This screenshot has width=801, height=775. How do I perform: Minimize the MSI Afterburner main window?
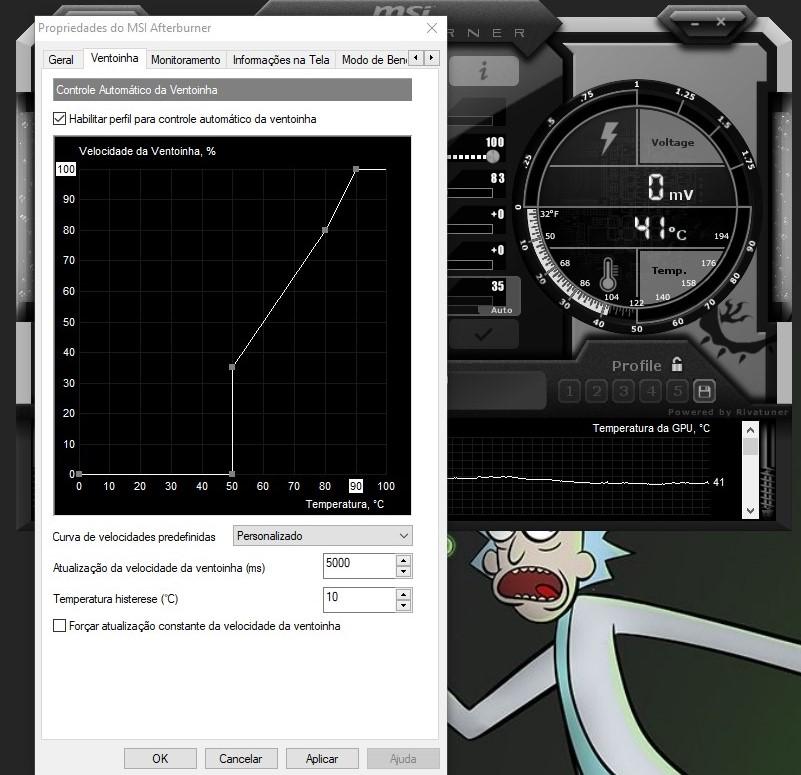tap(695, 23)
